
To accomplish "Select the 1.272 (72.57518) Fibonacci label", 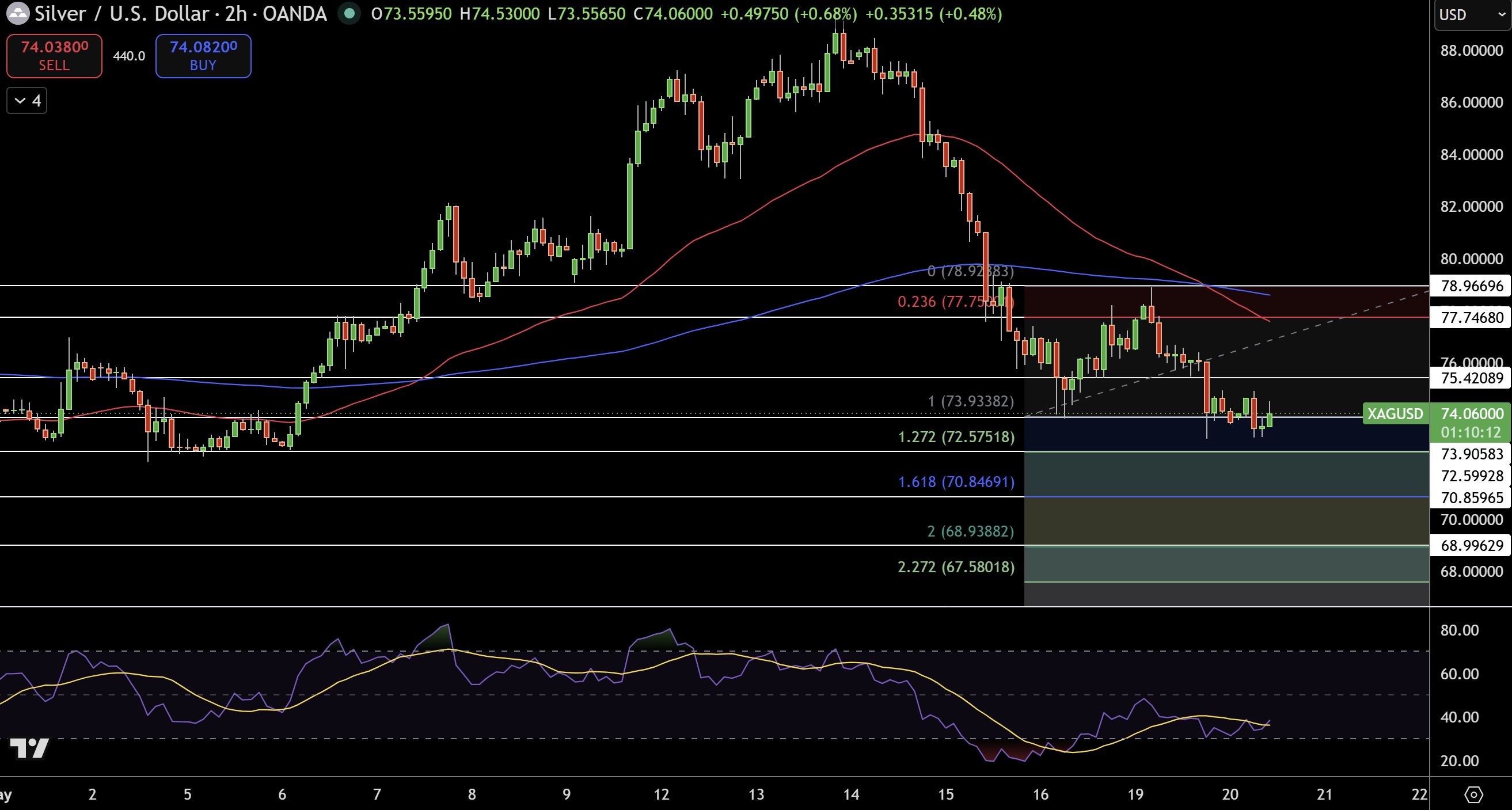I will click(956, 437).
